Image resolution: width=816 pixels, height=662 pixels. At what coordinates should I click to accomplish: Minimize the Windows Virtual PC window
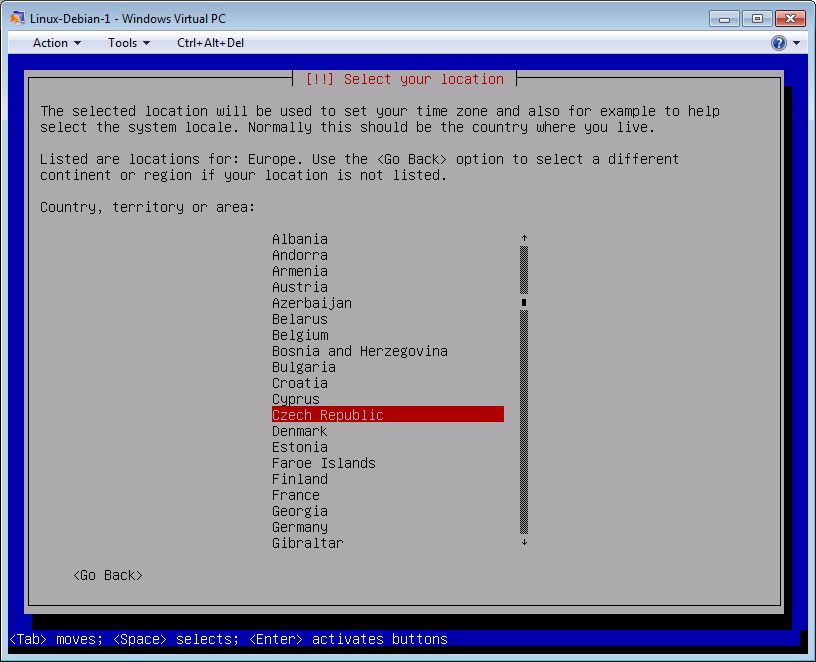tap(724, 18)
